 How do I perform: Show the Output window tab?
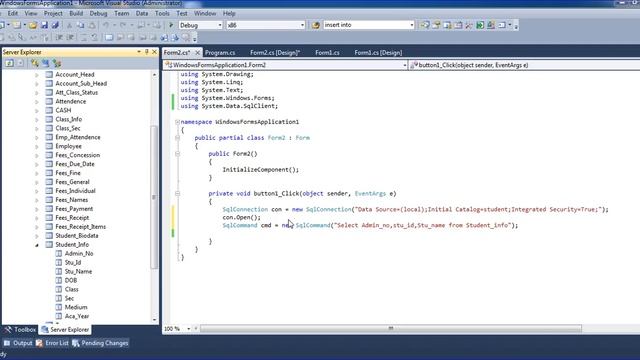(18, 343)
